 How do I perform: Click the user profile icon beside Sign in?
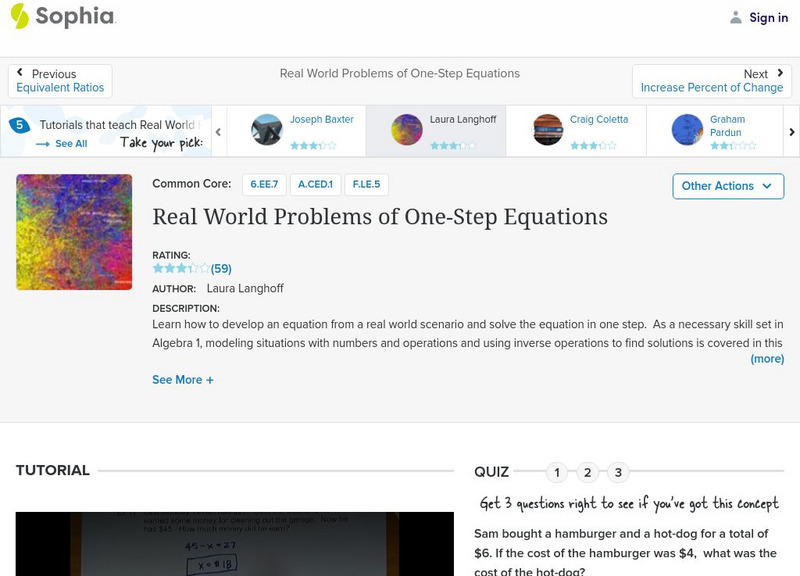(735, 17)
